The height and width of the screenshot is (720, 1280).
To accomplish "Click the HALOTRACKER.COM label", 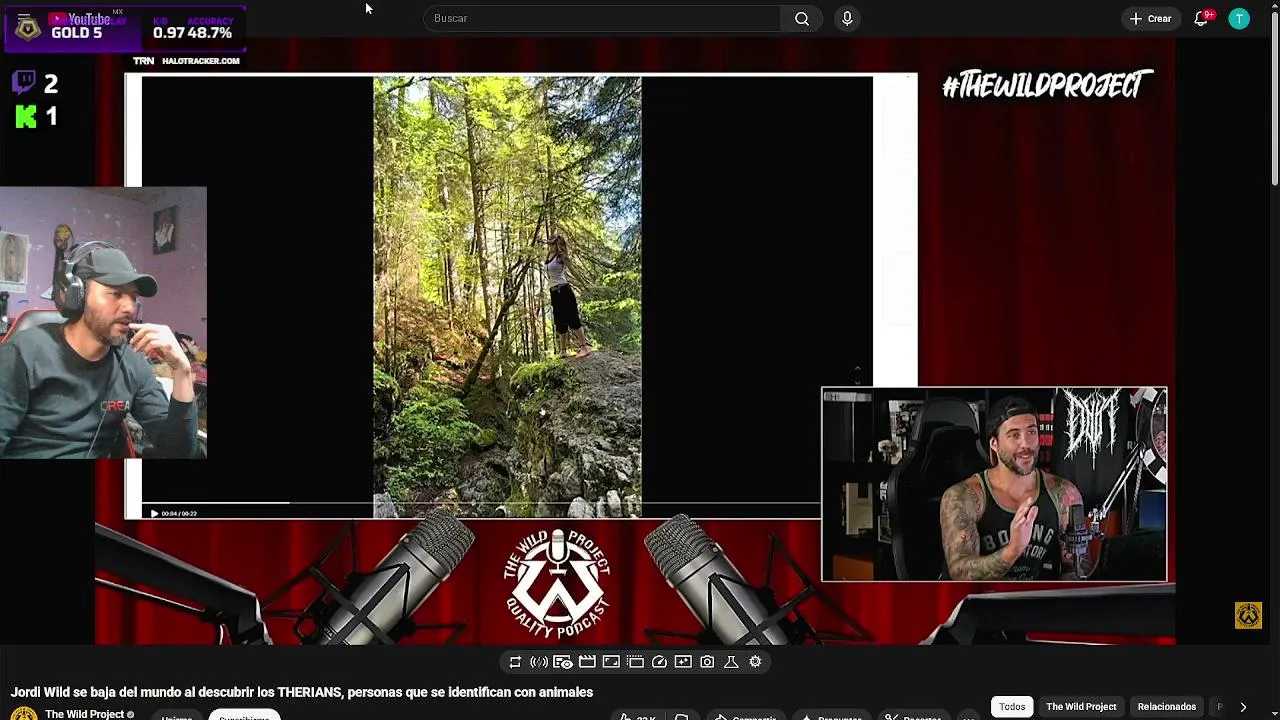I will click(x=200, y=61).
